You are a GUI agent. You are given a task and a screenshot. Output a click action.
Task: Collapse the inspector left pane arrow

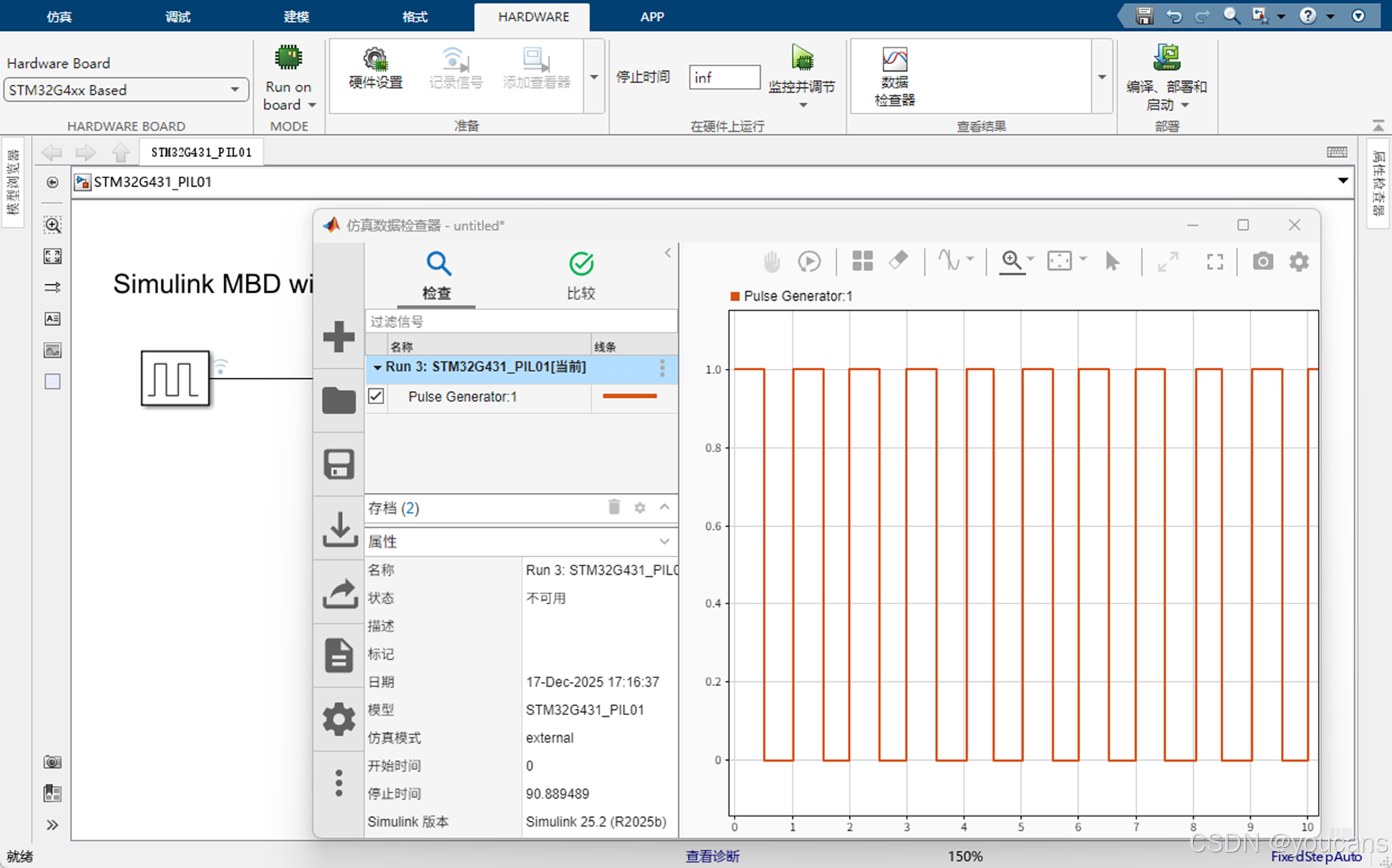668,252
